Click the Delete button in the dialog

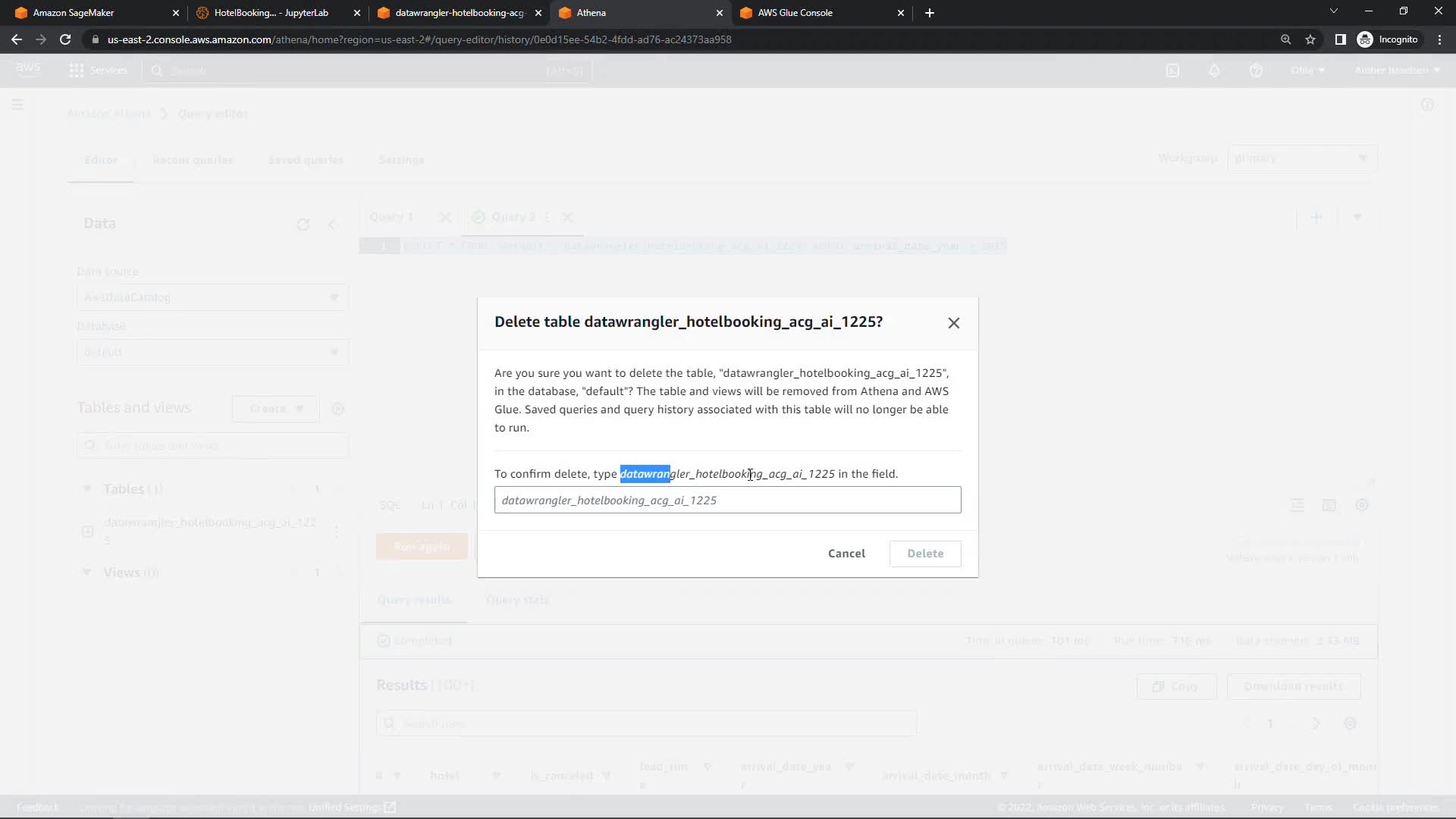click(x=924, y=554)
